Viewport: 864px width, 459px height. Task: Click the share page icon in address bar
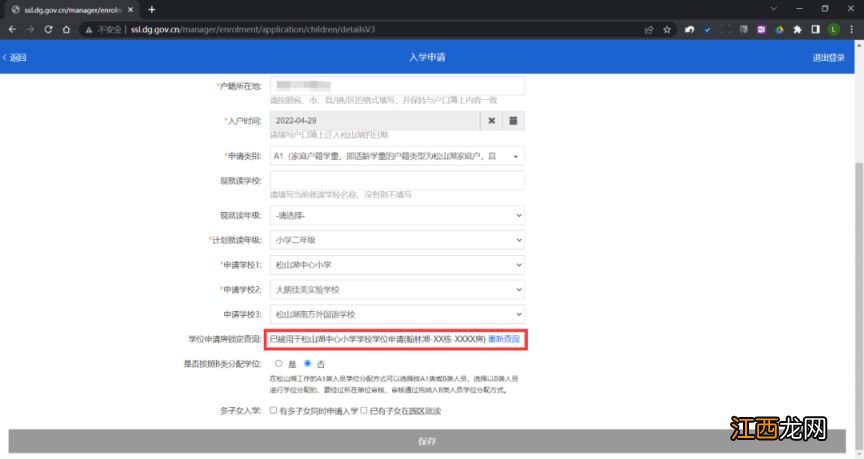click(x=649, y=30)
